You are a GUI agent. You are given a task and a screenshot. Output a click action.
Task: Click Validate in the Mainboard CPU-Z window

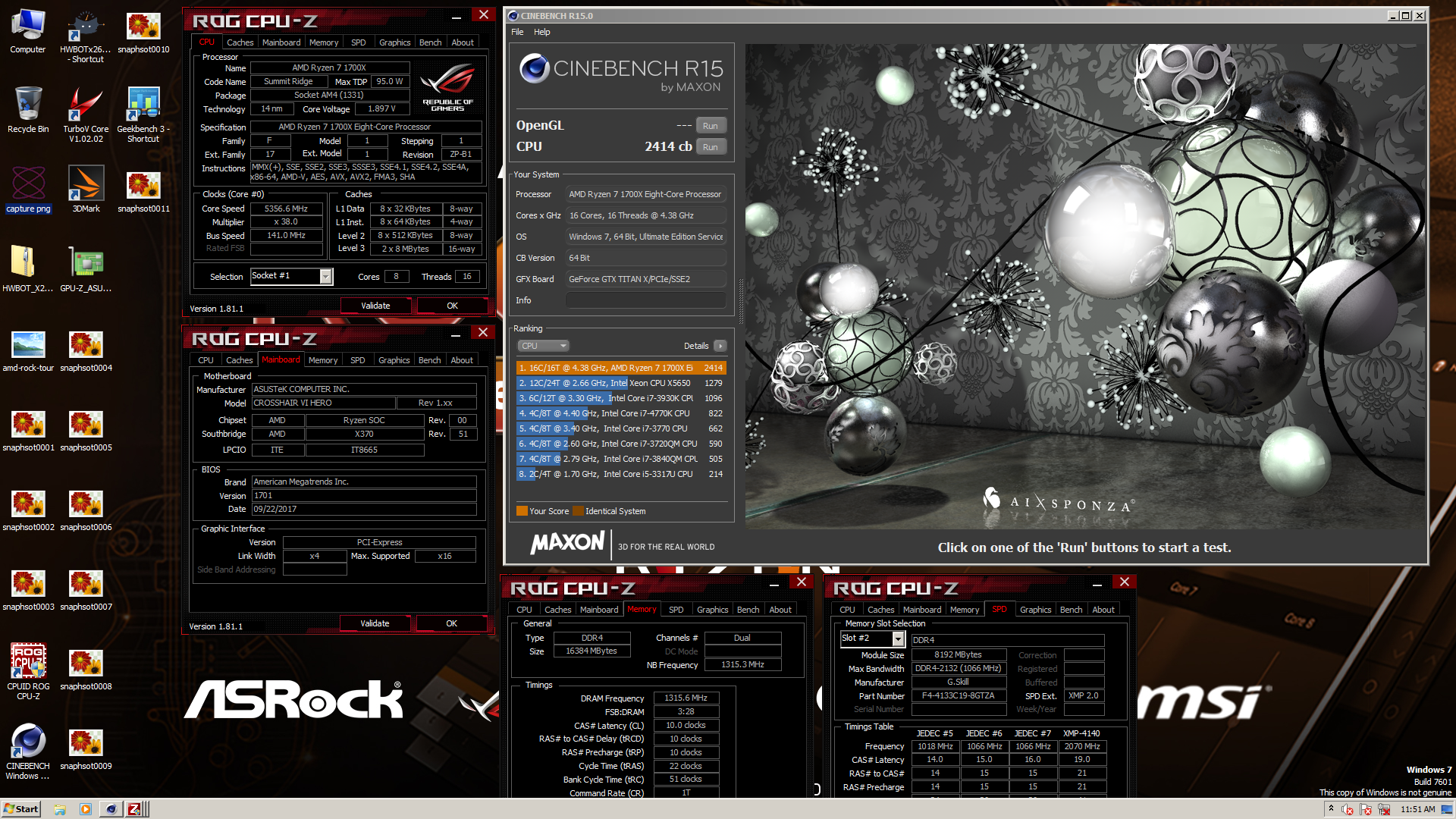coord(375,623)
